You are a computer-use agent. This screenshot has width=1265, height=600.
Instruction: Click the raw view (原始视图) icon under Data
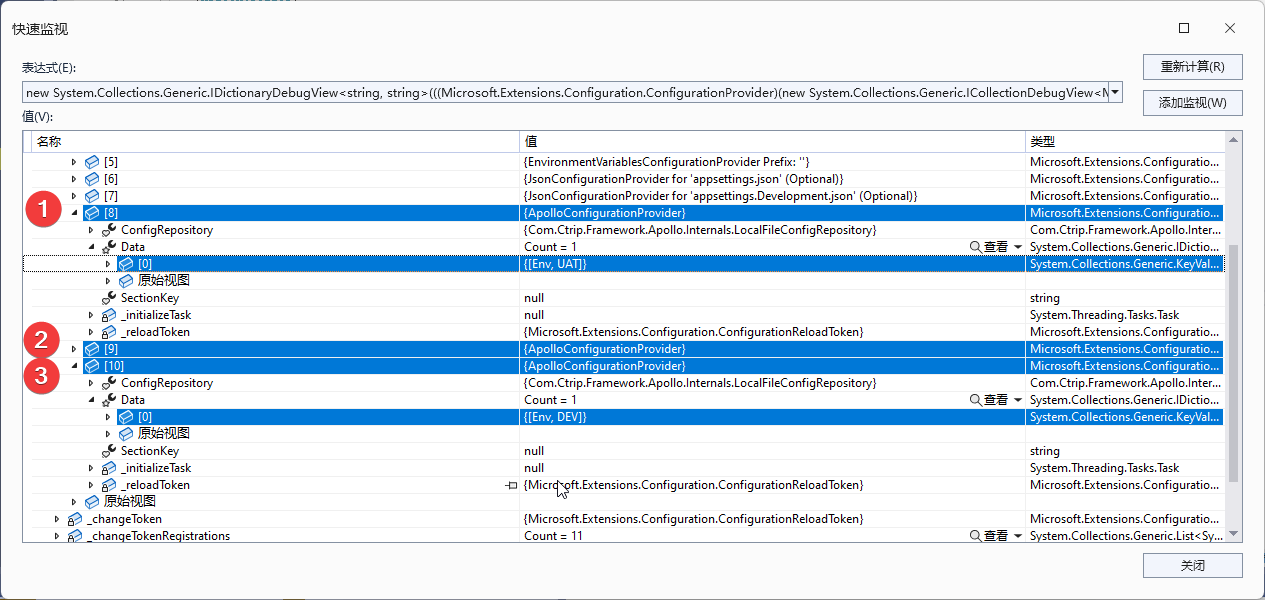[125, 280]
